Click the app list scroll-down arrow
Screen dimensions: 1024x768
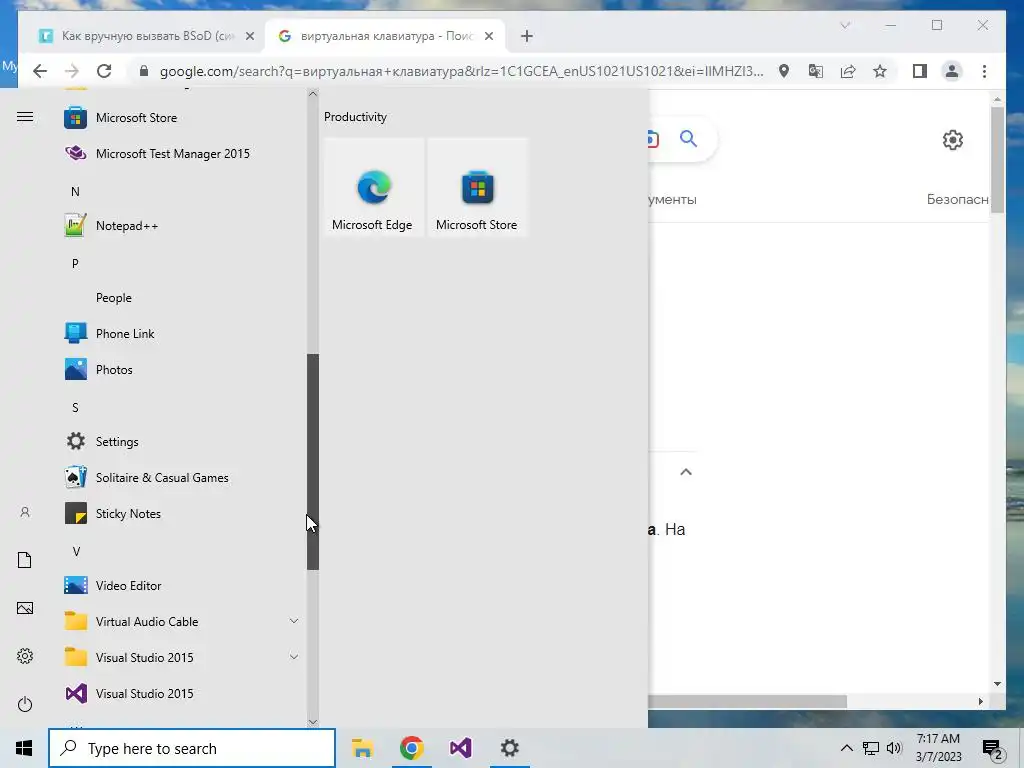click(x=313, y=722)
